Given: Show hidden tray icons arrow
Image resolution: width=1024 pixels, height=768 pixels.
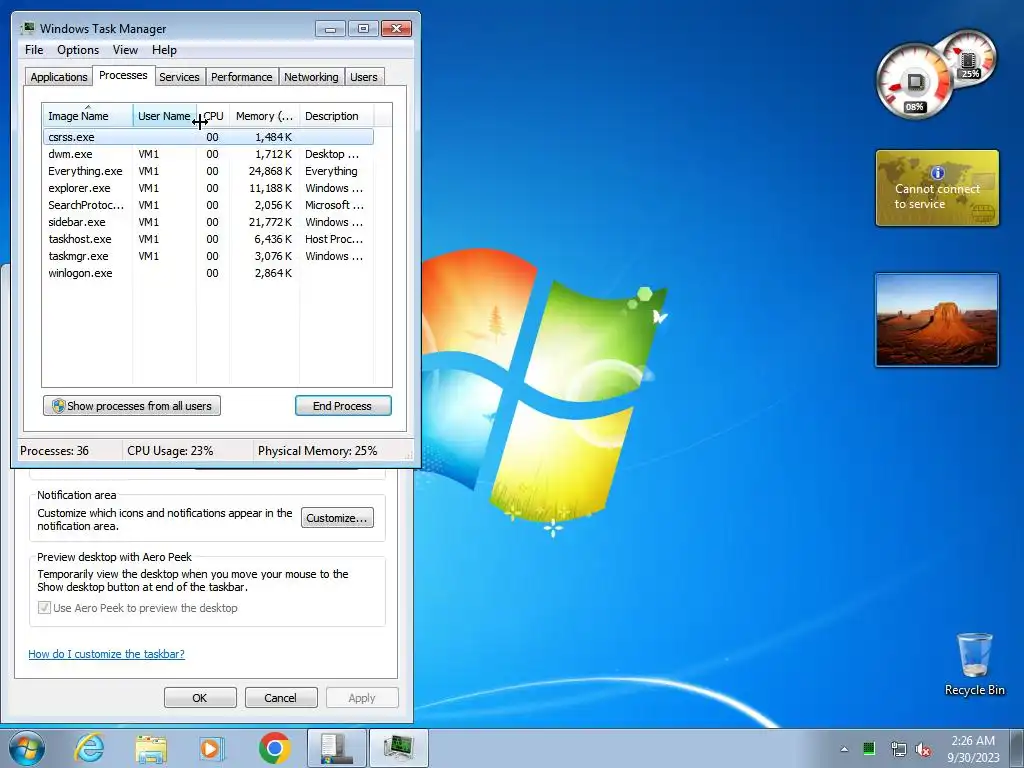Looking at the screenshot, I should (844, 749).
